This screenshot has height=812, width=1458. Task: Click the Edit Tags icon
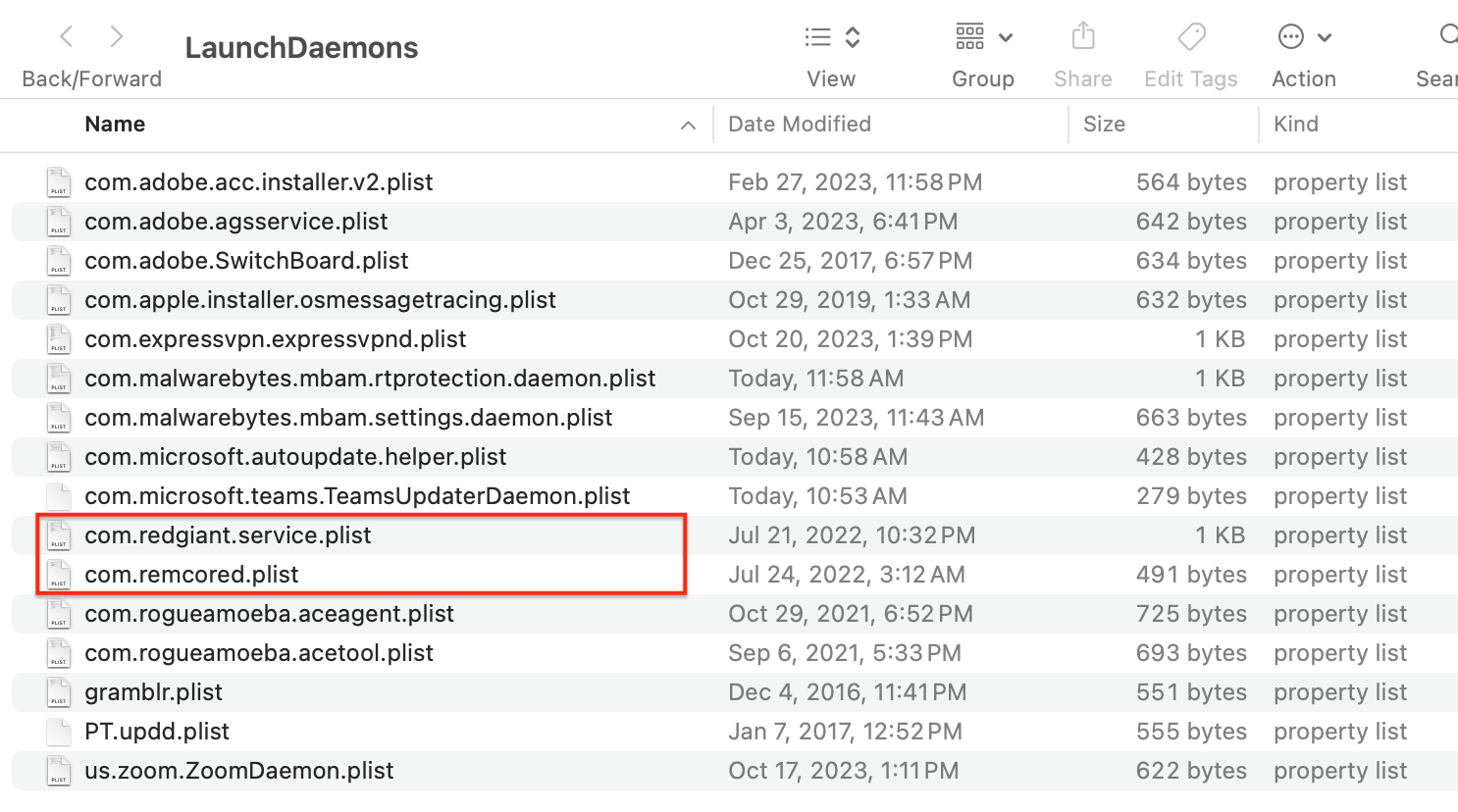pos(1191,37)
